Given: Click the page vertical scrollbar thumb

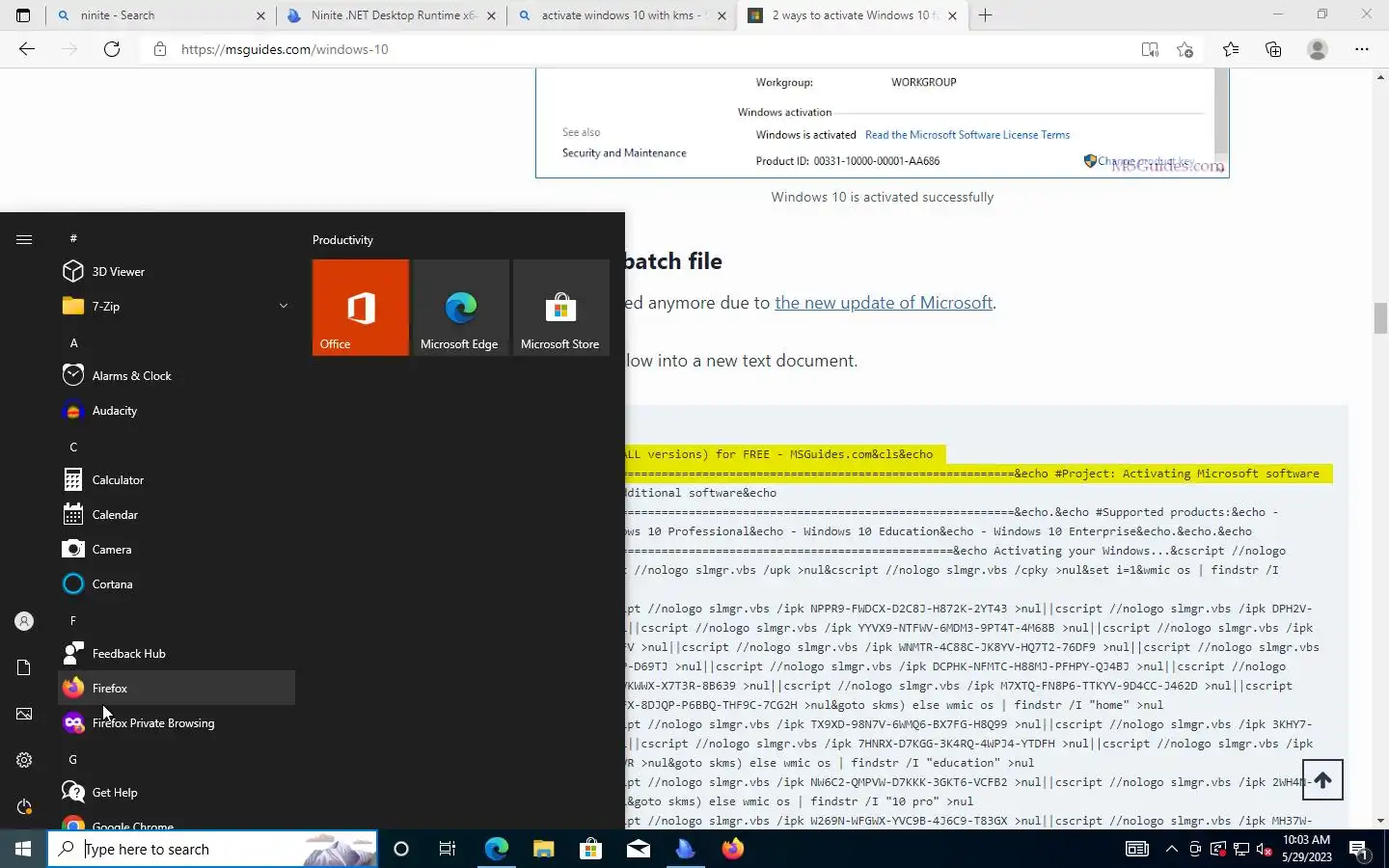Looking at the screenshot, I should point(1381,317).
